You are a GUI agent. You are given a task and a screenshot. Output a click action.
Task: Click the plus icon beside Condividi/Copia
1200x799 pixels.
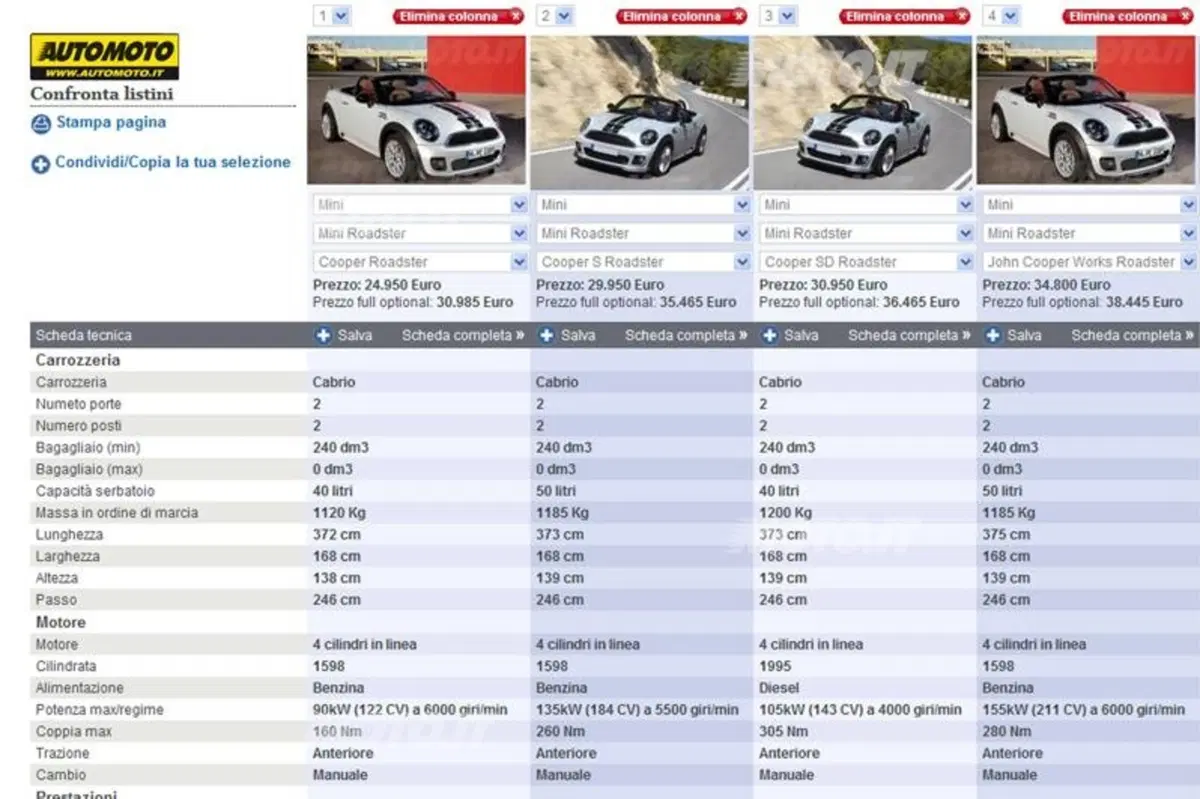click(41, 164)
